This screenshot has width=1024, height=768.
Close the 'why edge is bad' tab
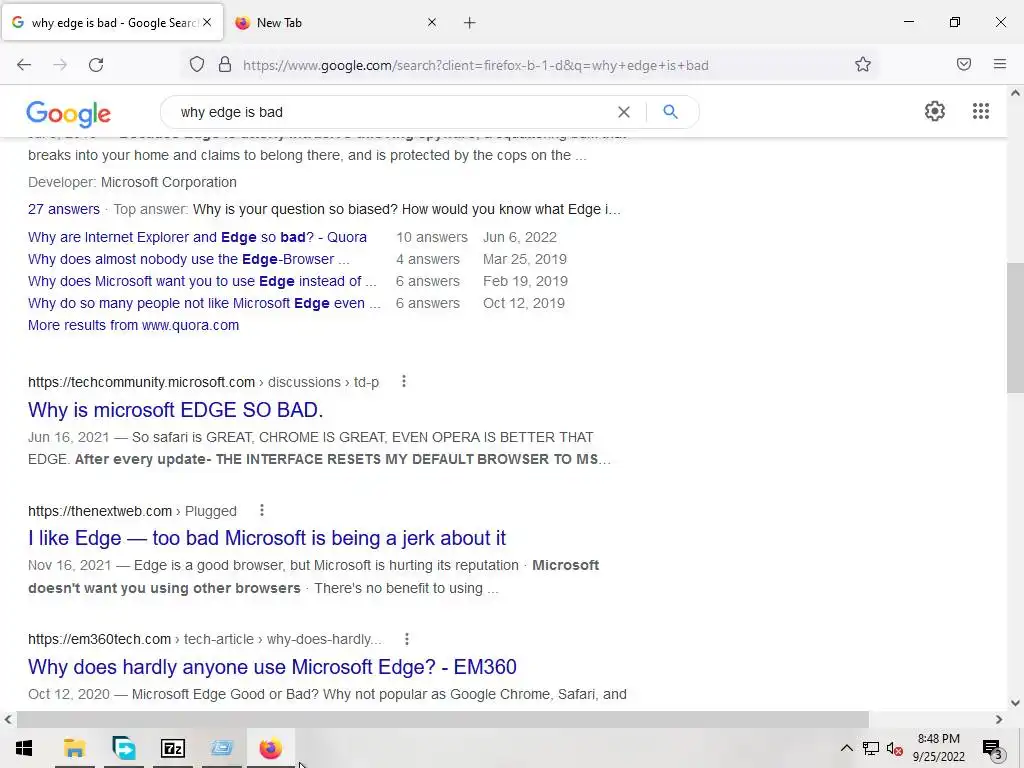click(207, 22)
